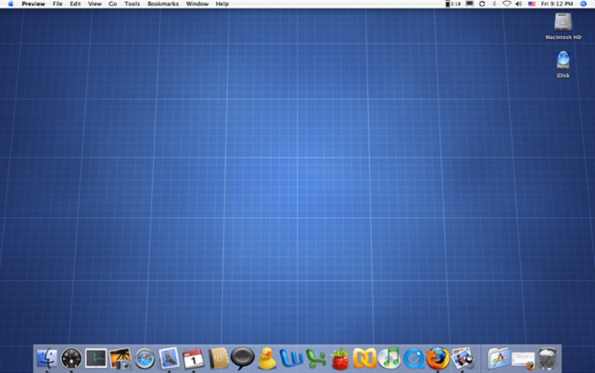This screenshot has height=373, width=595.
Task: Open the Preview application menu
Action: pos(33,4)
